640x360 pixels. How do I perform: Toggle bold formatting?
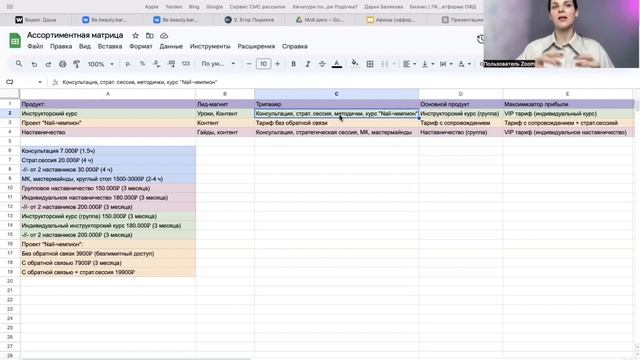(x=293, y=64)
